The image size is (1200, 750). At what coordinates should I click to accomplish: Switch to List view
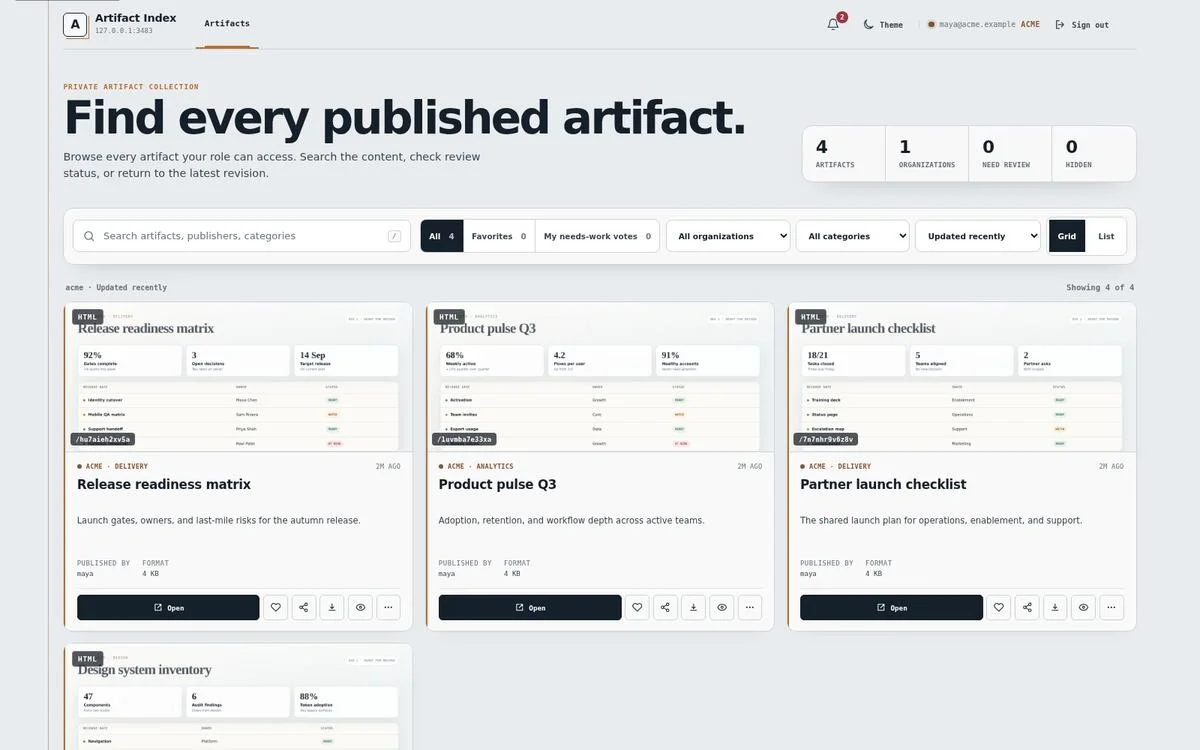(x=1106, y=236)
